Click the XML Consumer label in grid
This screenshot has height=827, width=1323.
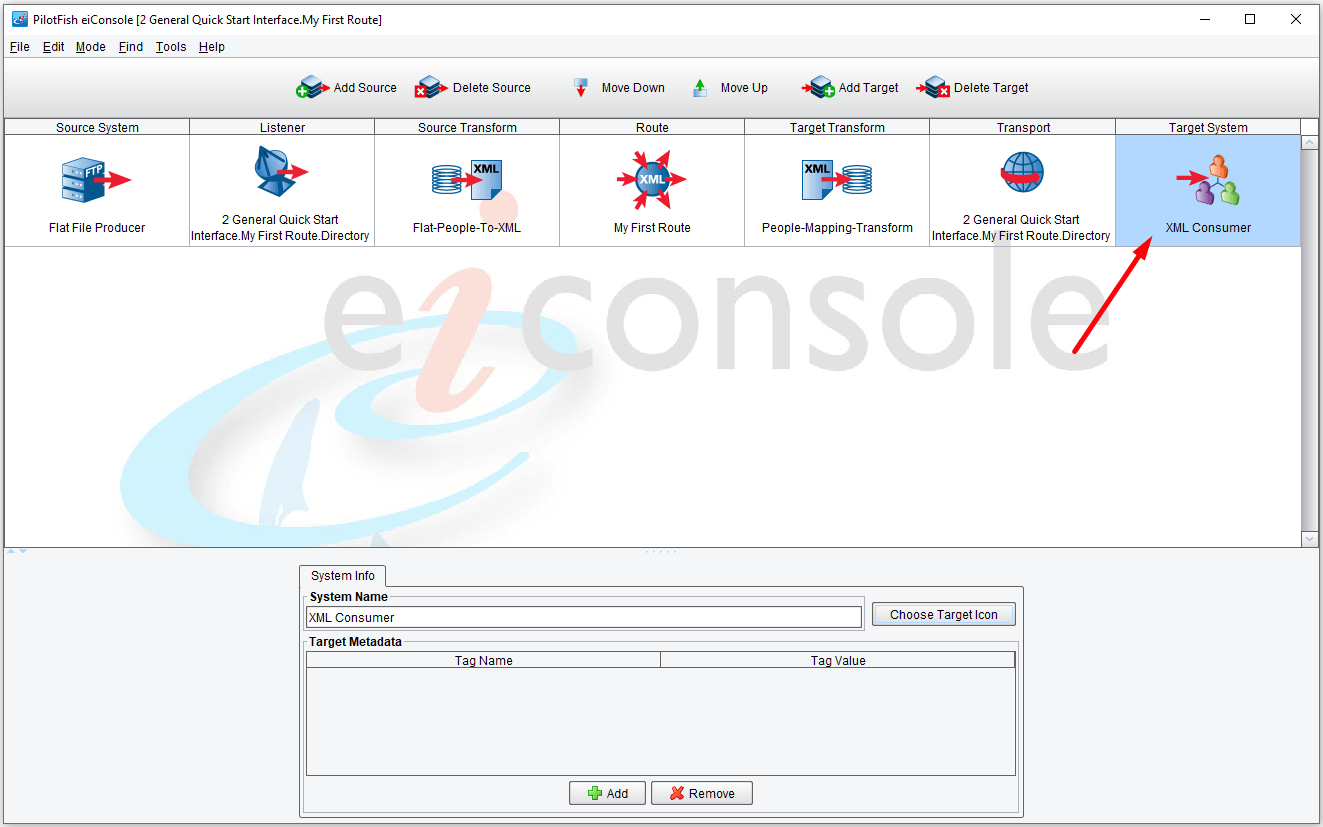click(1208, 228)
